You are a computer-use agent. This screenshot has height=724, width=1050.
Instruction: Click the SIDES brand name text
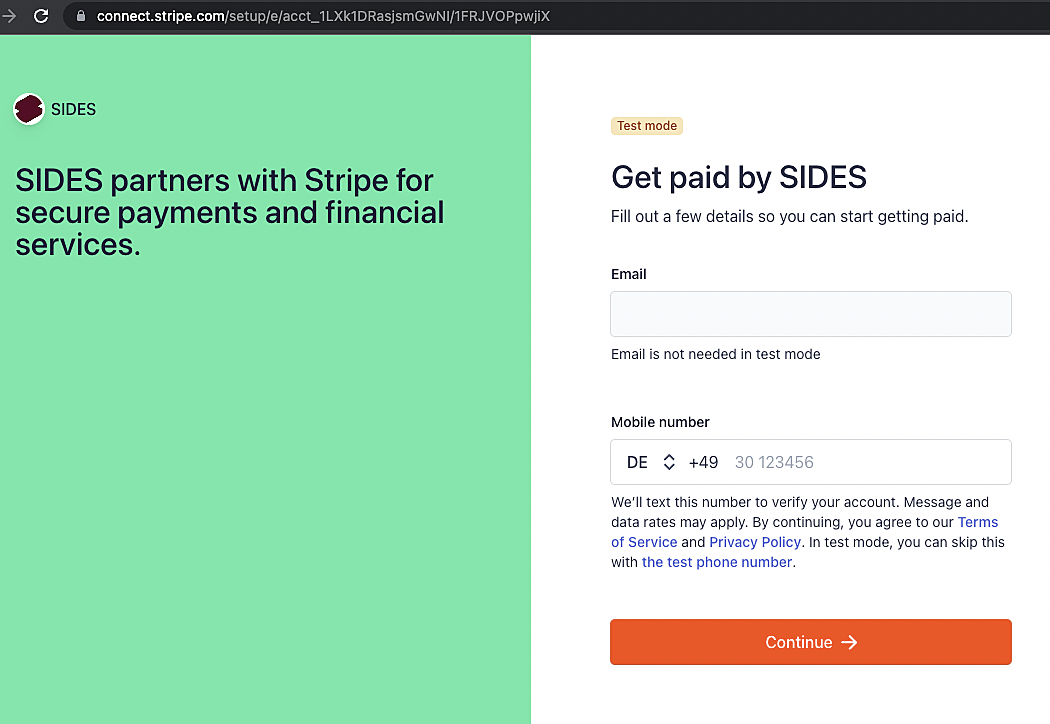click(74, 109)
